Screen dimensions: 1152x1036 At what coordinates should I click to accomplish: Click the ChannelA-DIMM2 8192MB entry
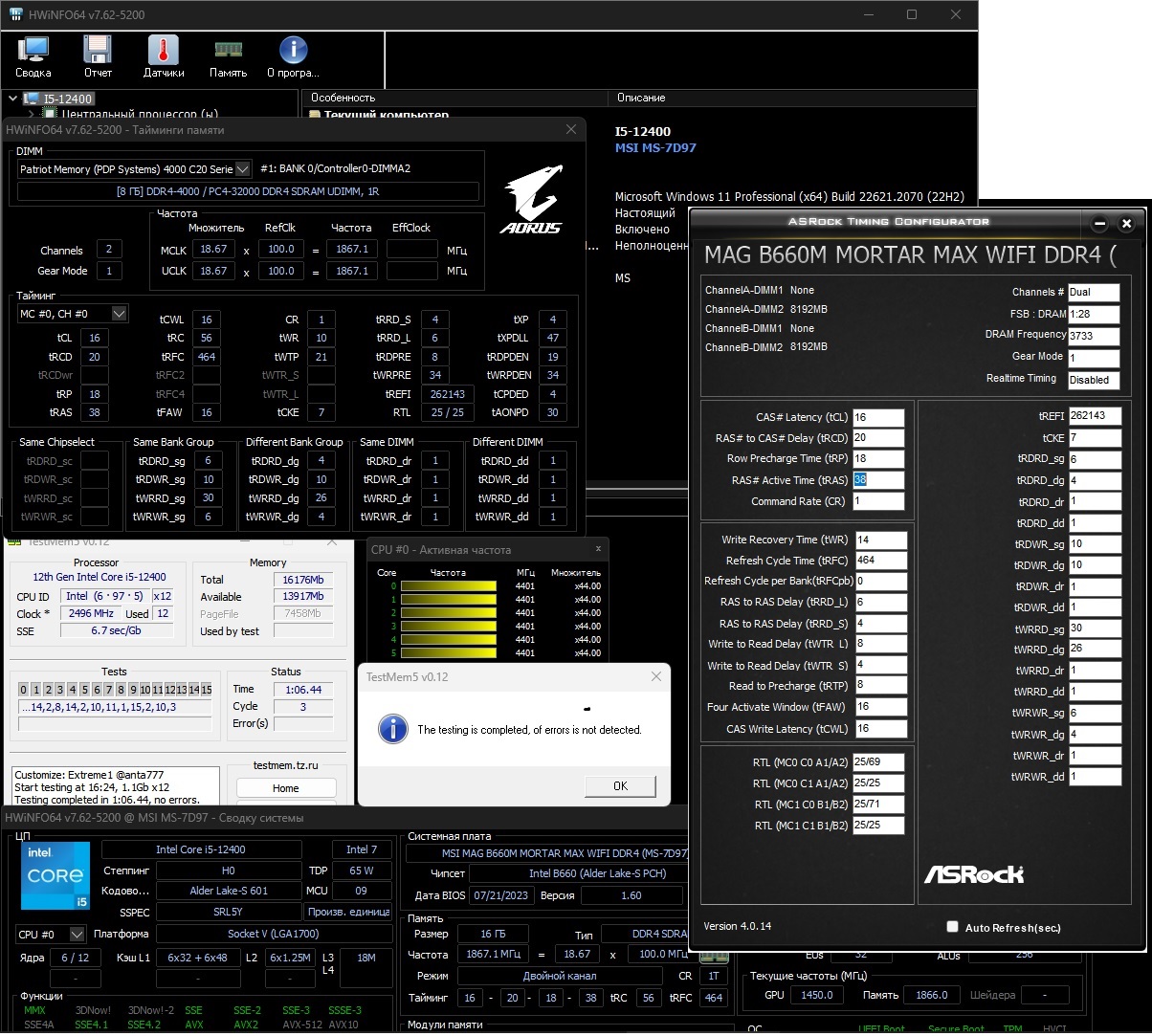(x=766, y=309)
